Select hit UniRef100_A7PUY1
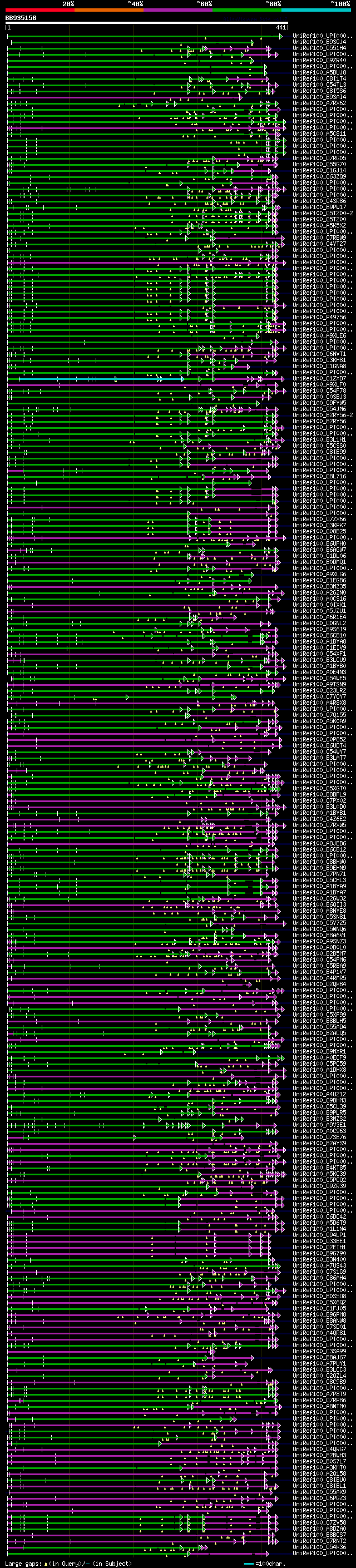356x1568 pixels. coord(319,1363)
